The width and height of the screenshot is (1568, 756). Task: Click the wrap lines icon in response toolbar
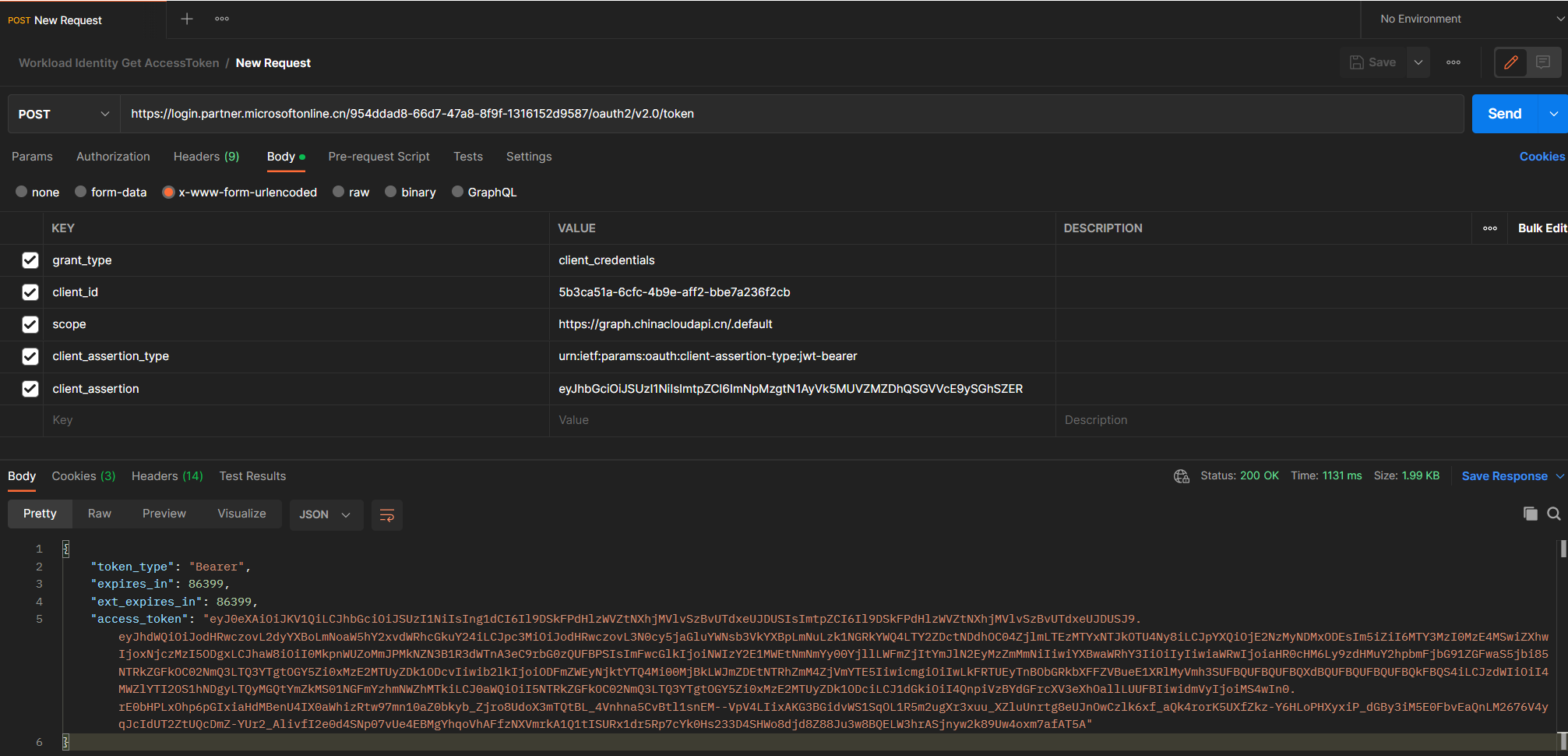[386, 514]
